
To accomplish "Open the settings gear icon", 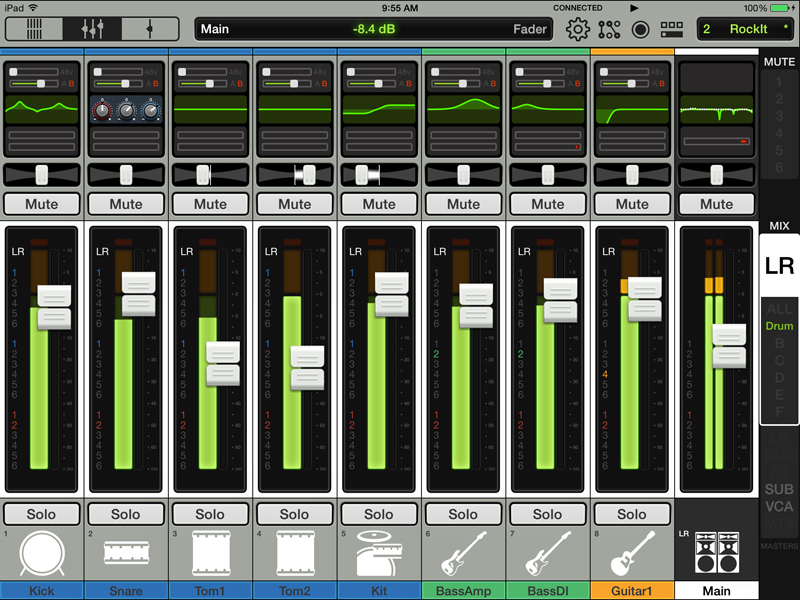I will (577, 30).
